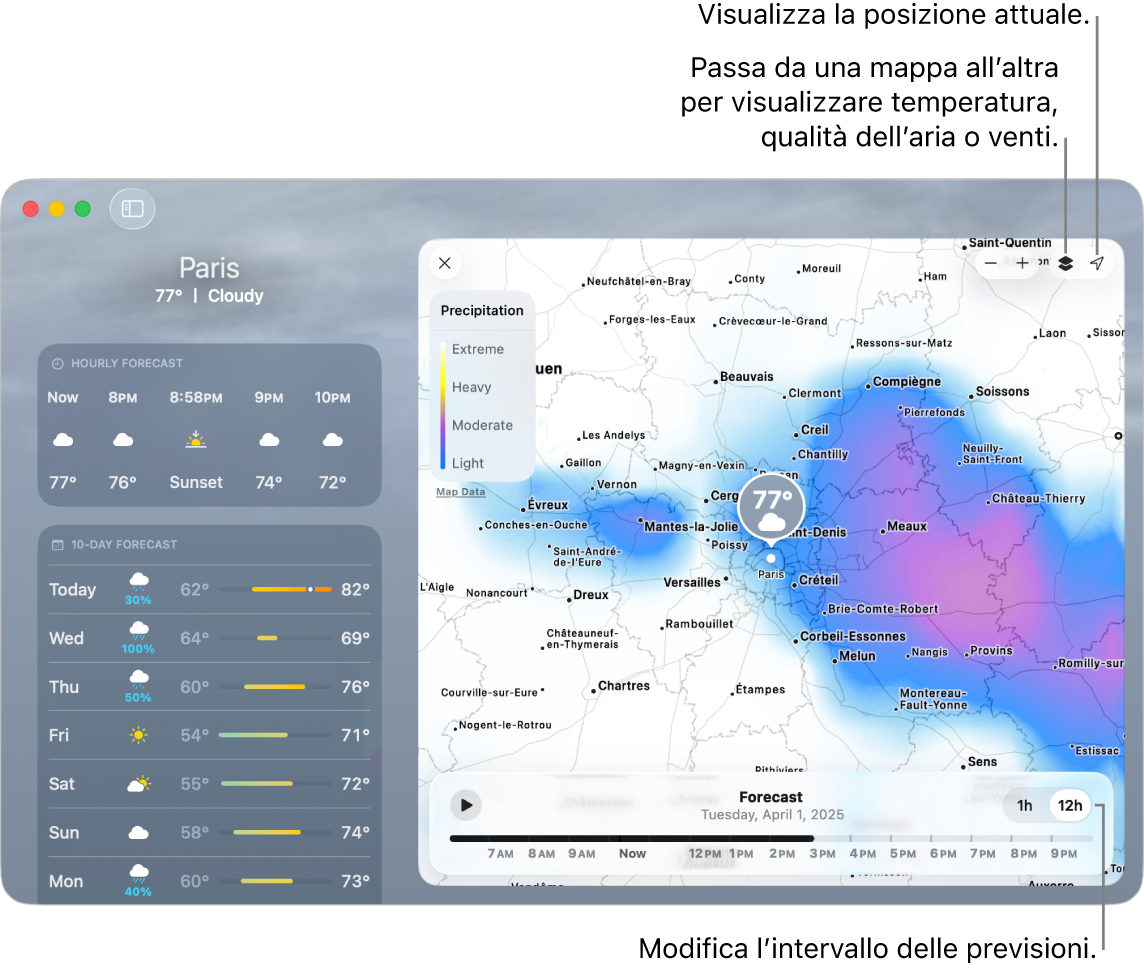Click the Sat partly sunny icon
Image resolution: width=1144 pixels, height=968 pixels.
pyautogui.click(x=138, y=784)
